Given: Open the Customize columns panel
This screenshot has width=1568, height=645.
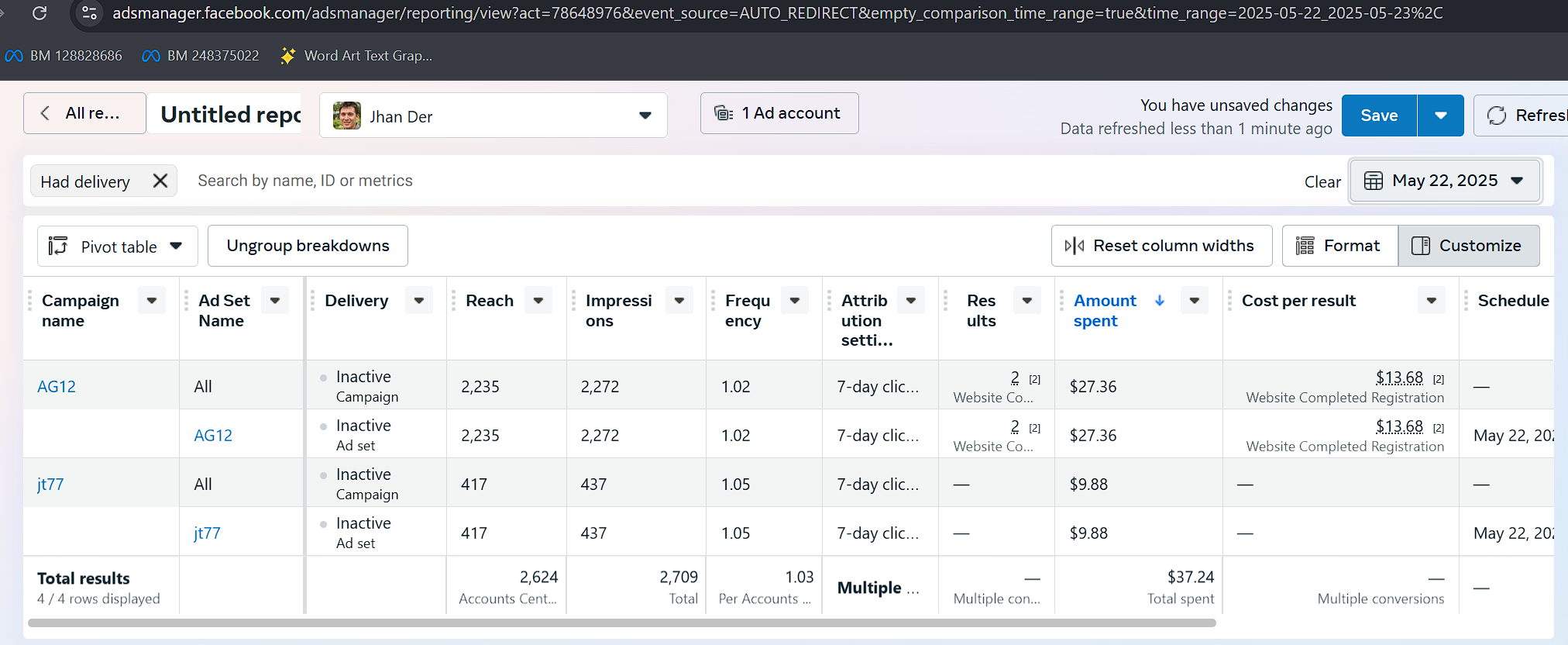Looking at the screenshot, I should click(x=1468, y=246).
